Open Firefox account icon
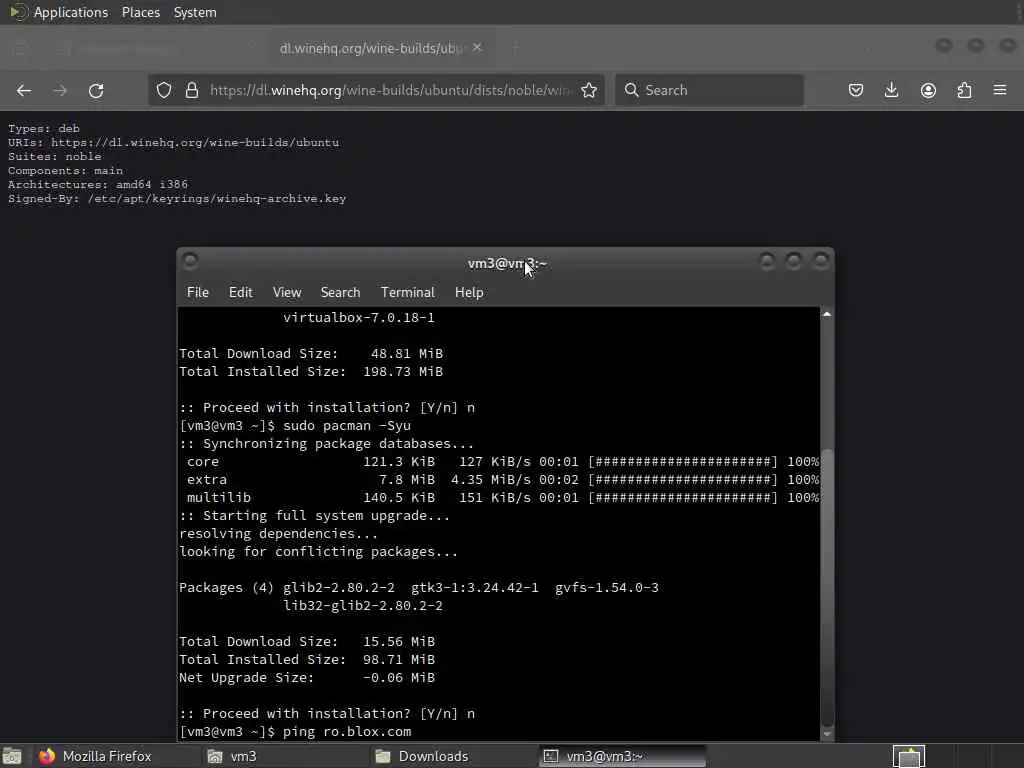This screenshot has width=1024, height=768. (x=928, y=90)
